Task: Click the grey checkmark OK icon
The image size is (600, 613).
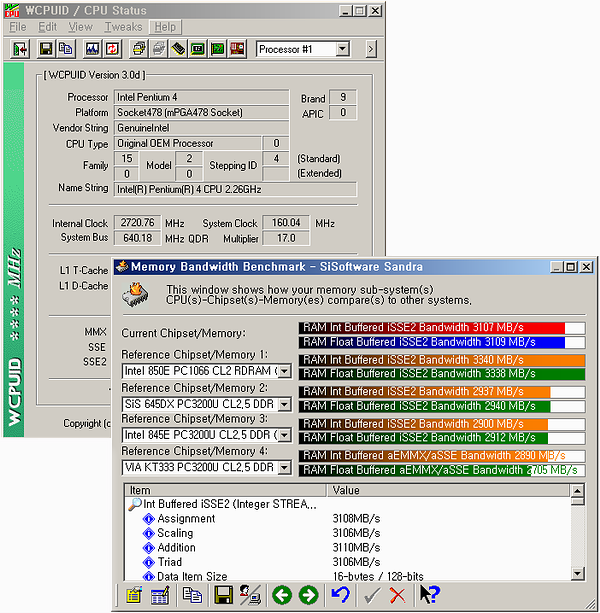Action: [x=372, y=595]
